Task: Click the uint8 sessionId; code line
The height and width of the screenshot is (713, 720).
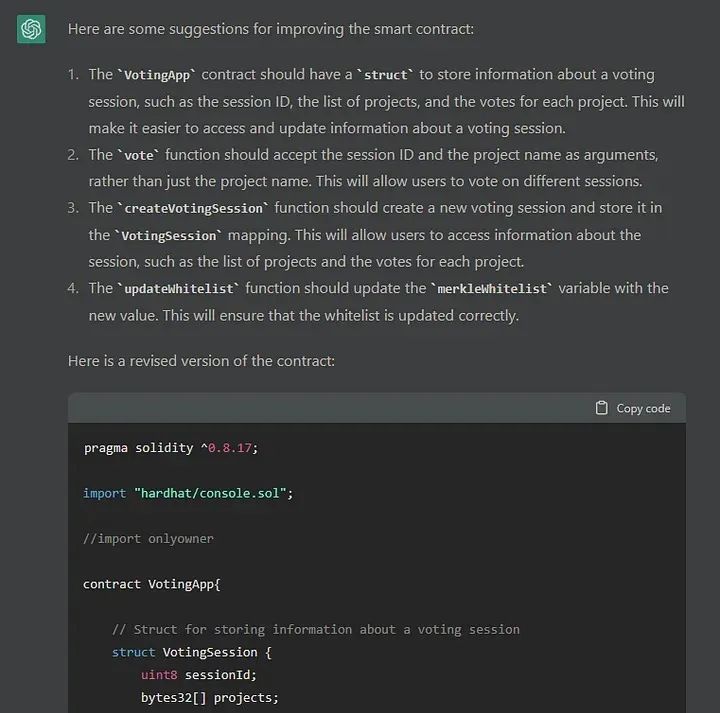Action: click(x=199, y=675)
